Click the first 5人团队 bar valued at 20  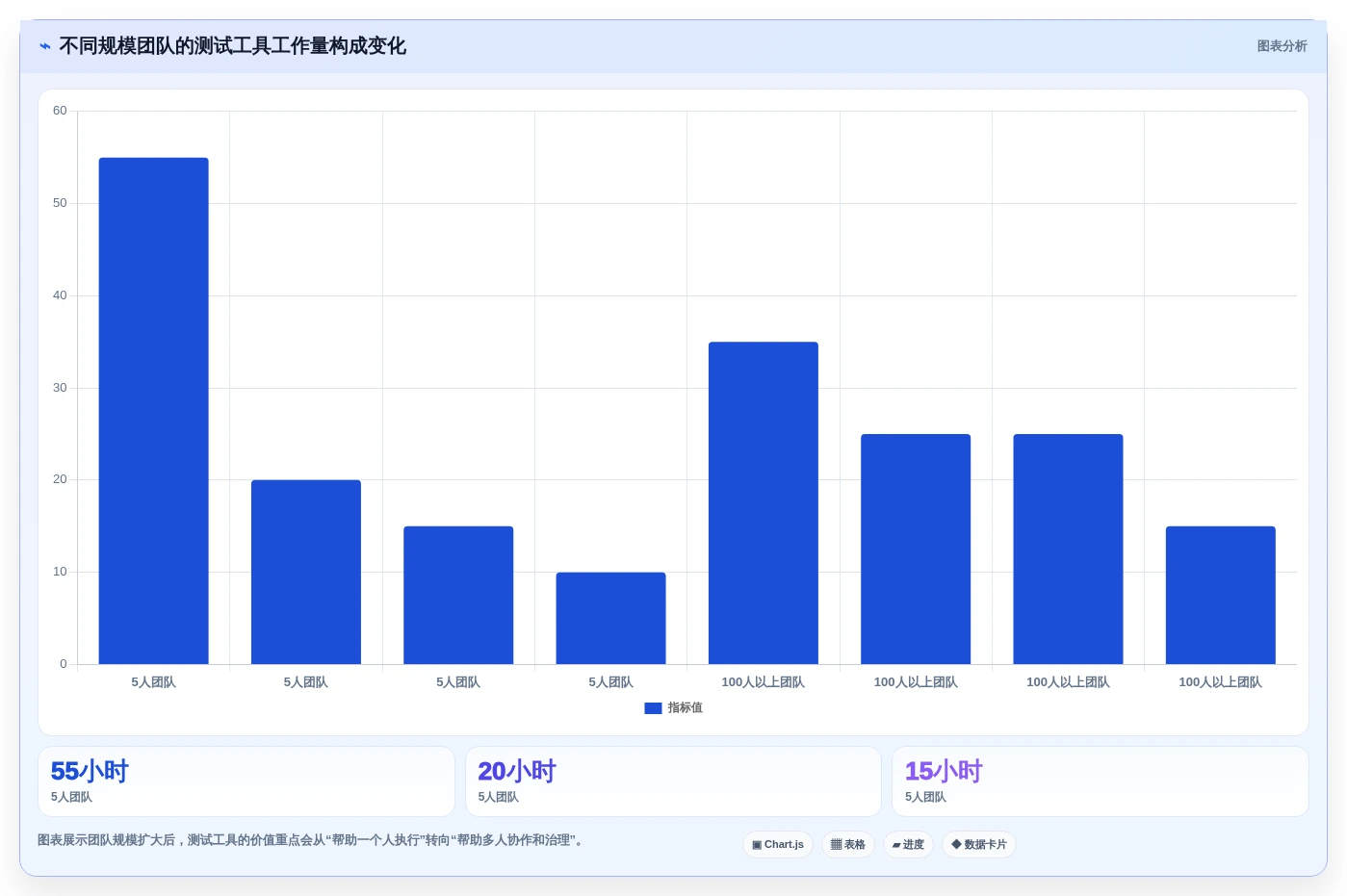pyautogui.click(x=306, y=573)
